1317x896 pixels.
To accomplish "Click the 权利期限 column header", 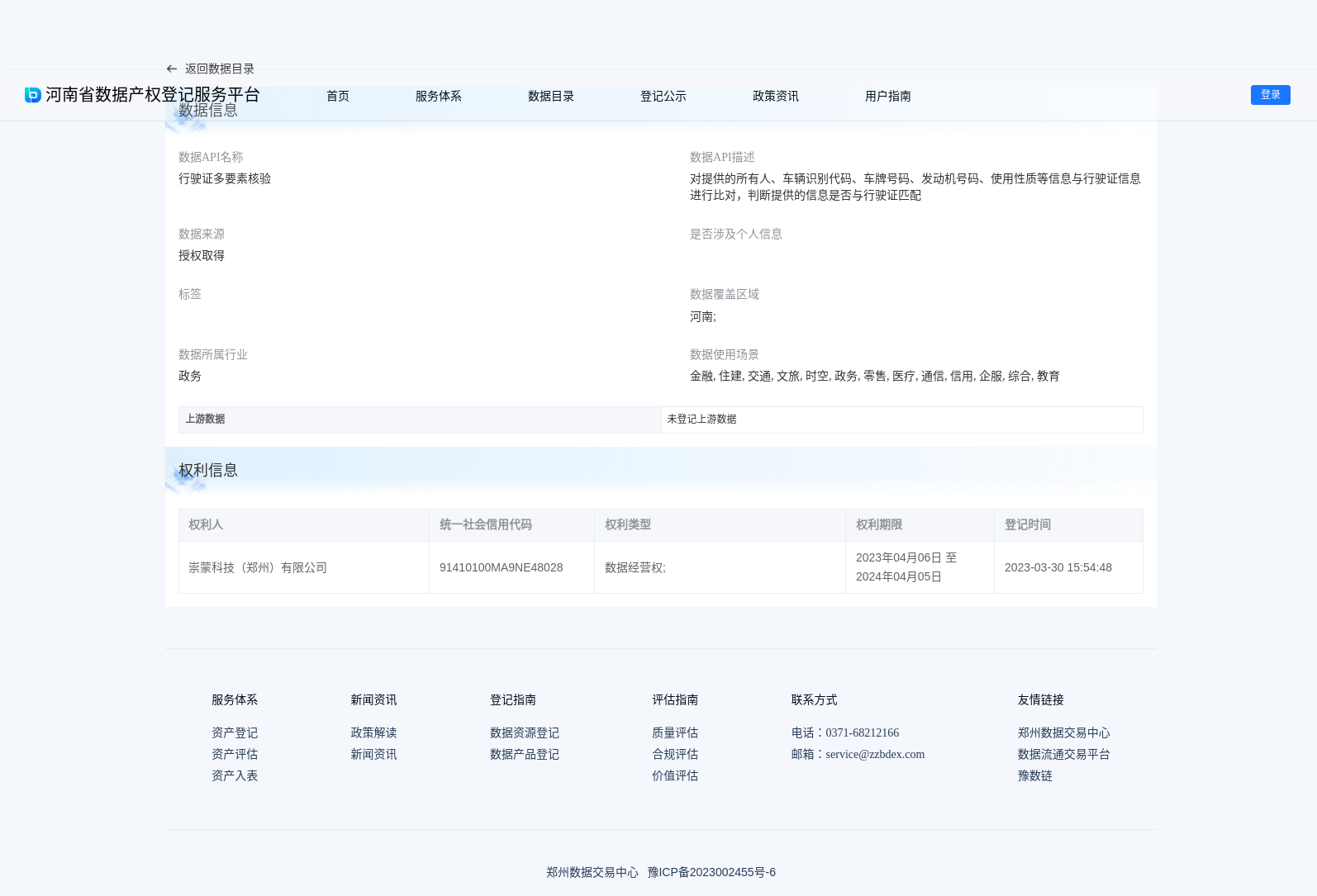I will (920, 525).
